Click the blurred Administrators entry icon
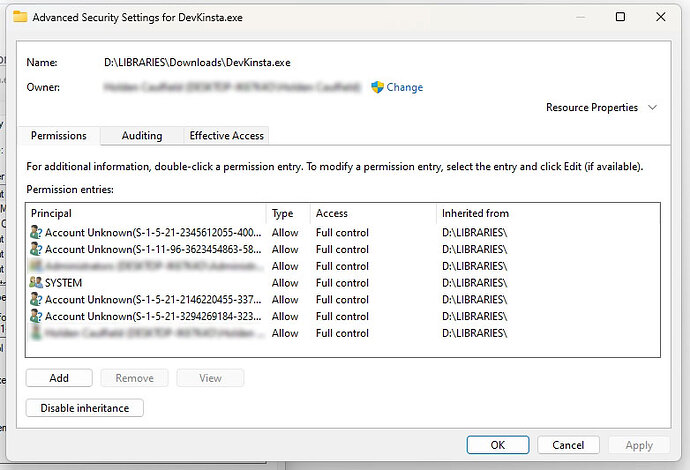The image size is (690, 470). point(36,266)
